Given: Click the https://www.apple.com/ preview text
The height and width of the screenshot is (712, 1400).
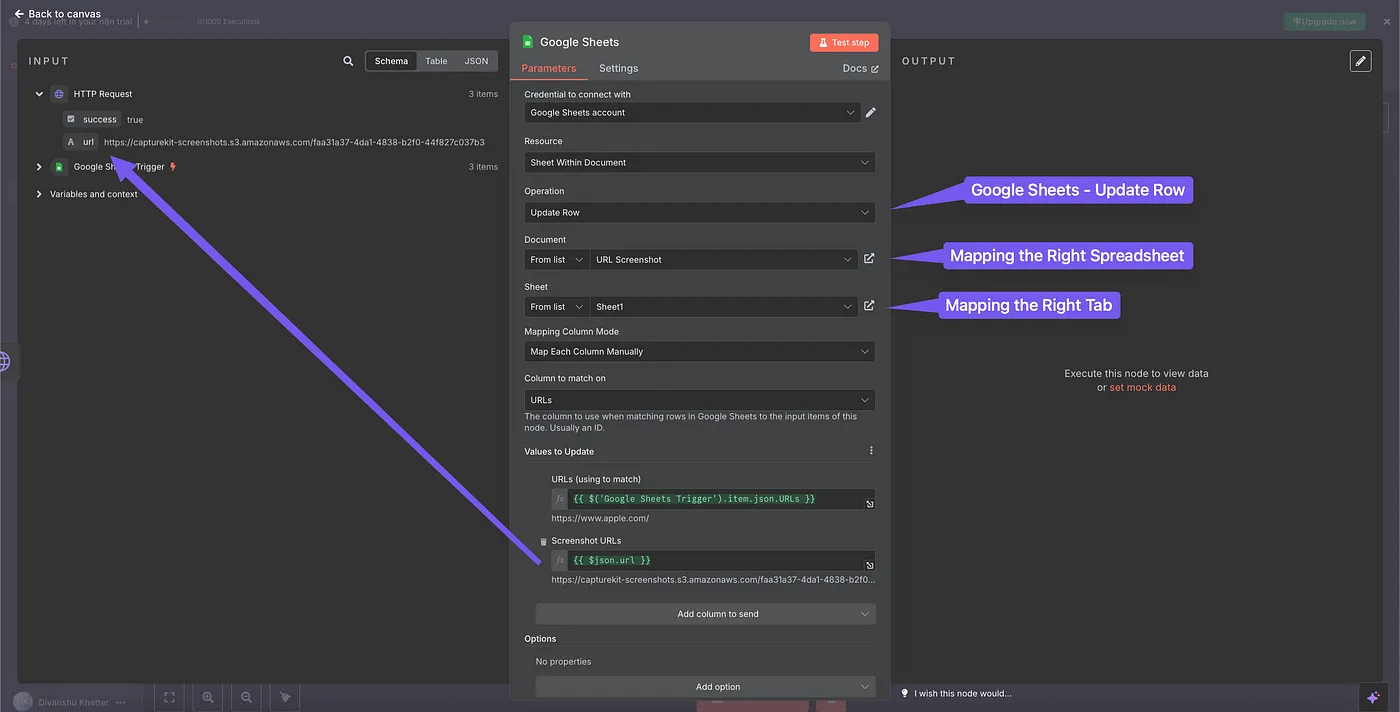Looking at the screenshot, I should [x=600, y=518].
